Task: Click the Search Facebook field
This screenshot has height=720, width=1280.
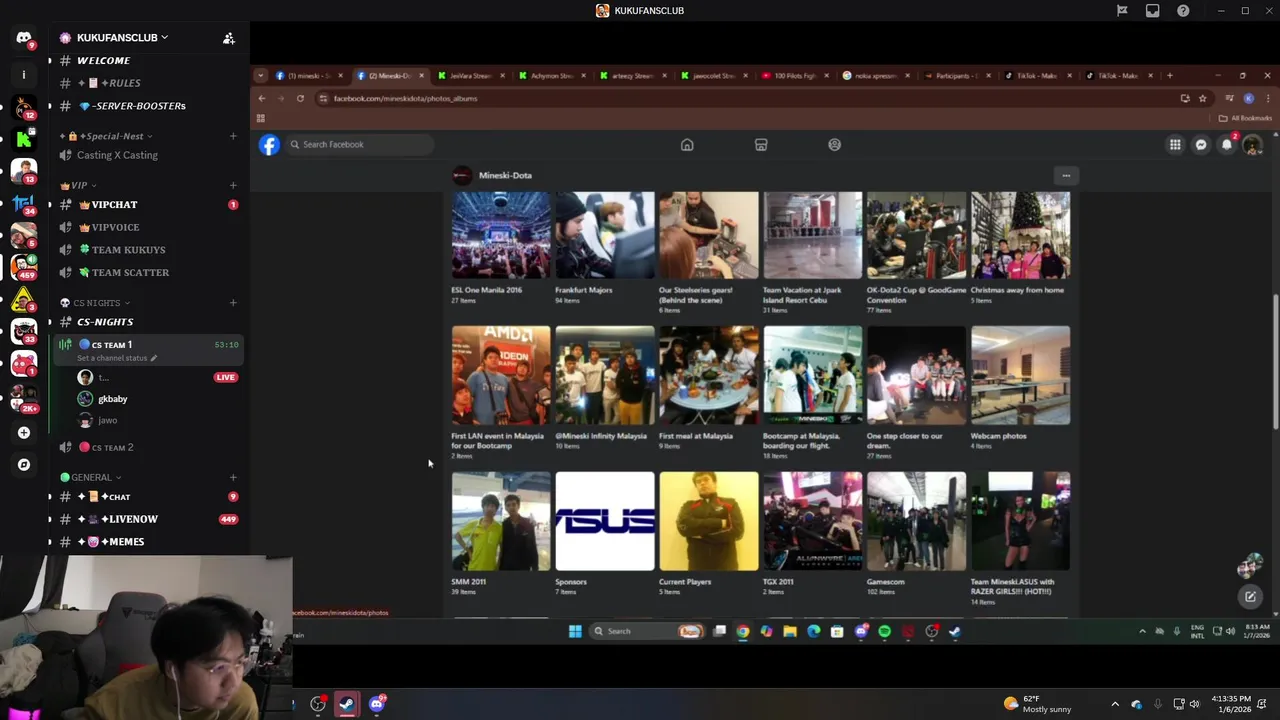Action: point(360,145)
